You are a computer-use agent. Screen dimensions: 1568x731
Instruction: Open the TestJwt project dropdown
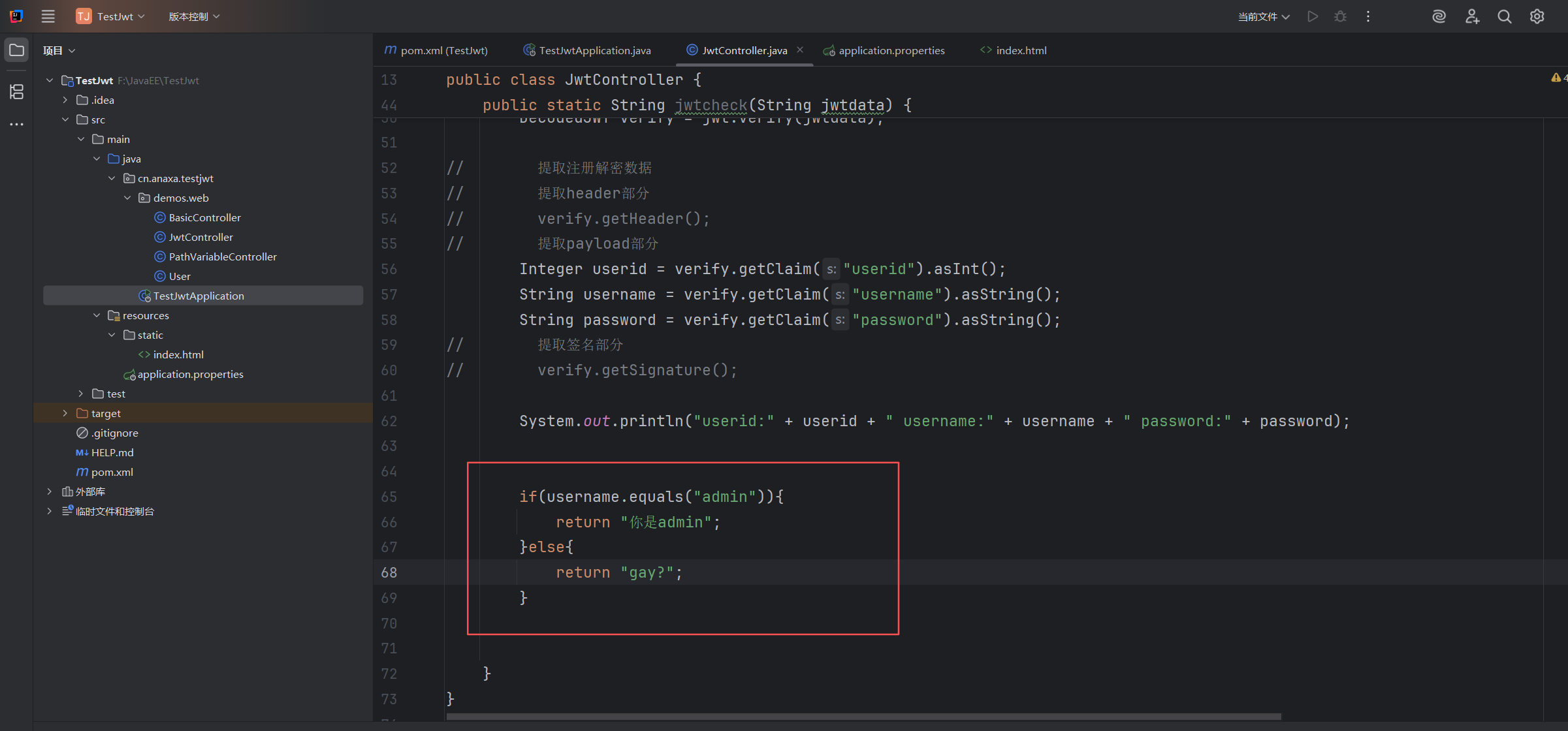coord(111,16)
